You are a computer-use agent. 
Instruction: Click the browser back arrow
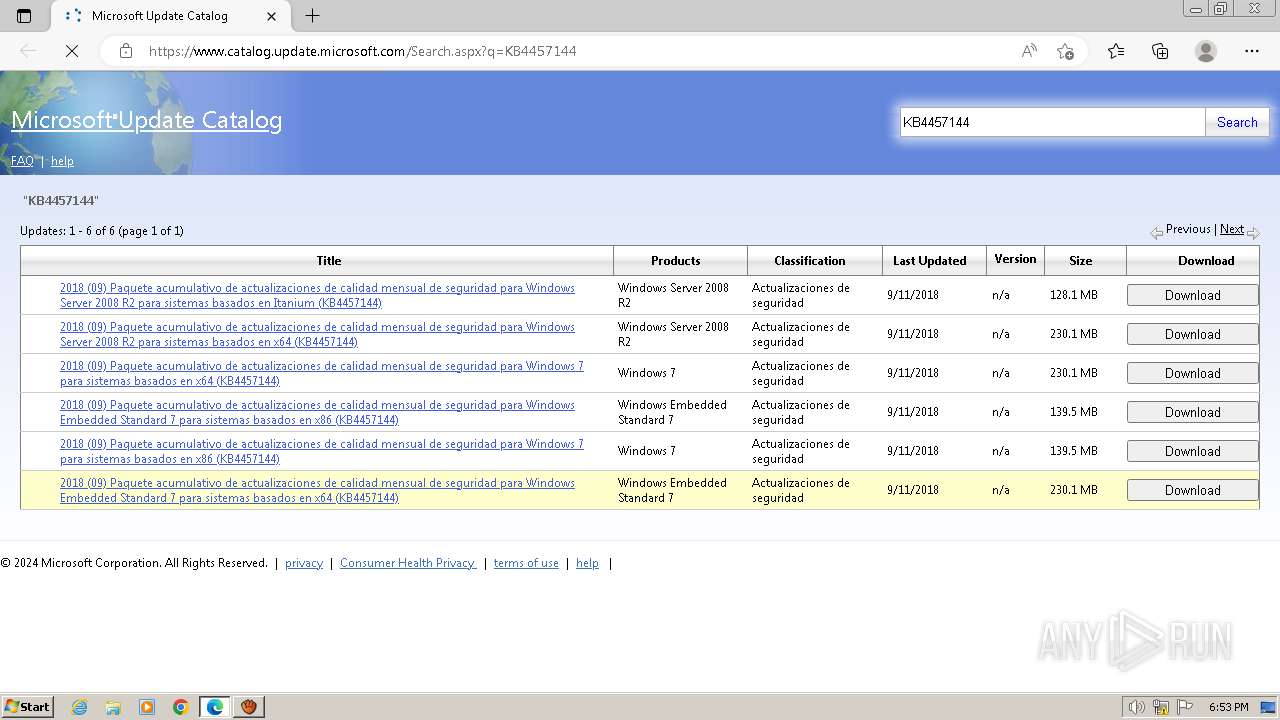28,51
